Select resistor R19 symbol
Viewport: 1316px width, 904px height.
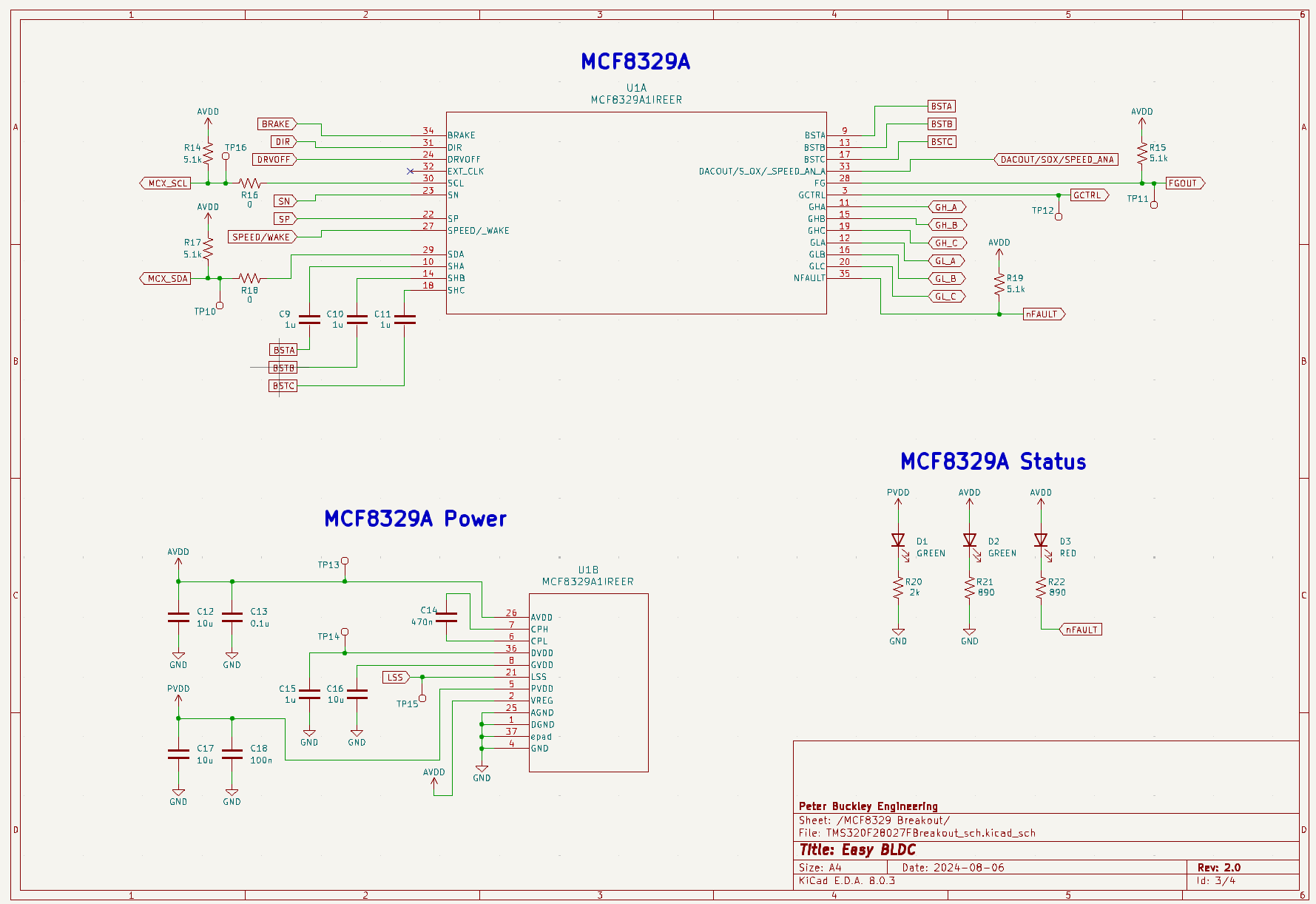click(999, 284)
